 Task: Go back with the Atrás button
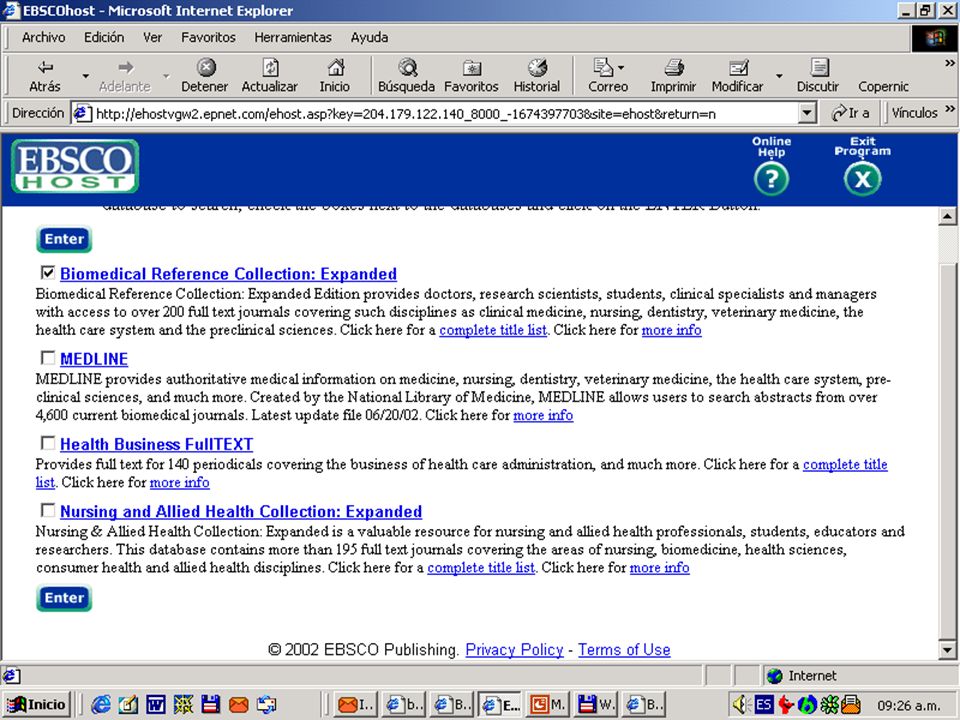click(x=45, y=76)
